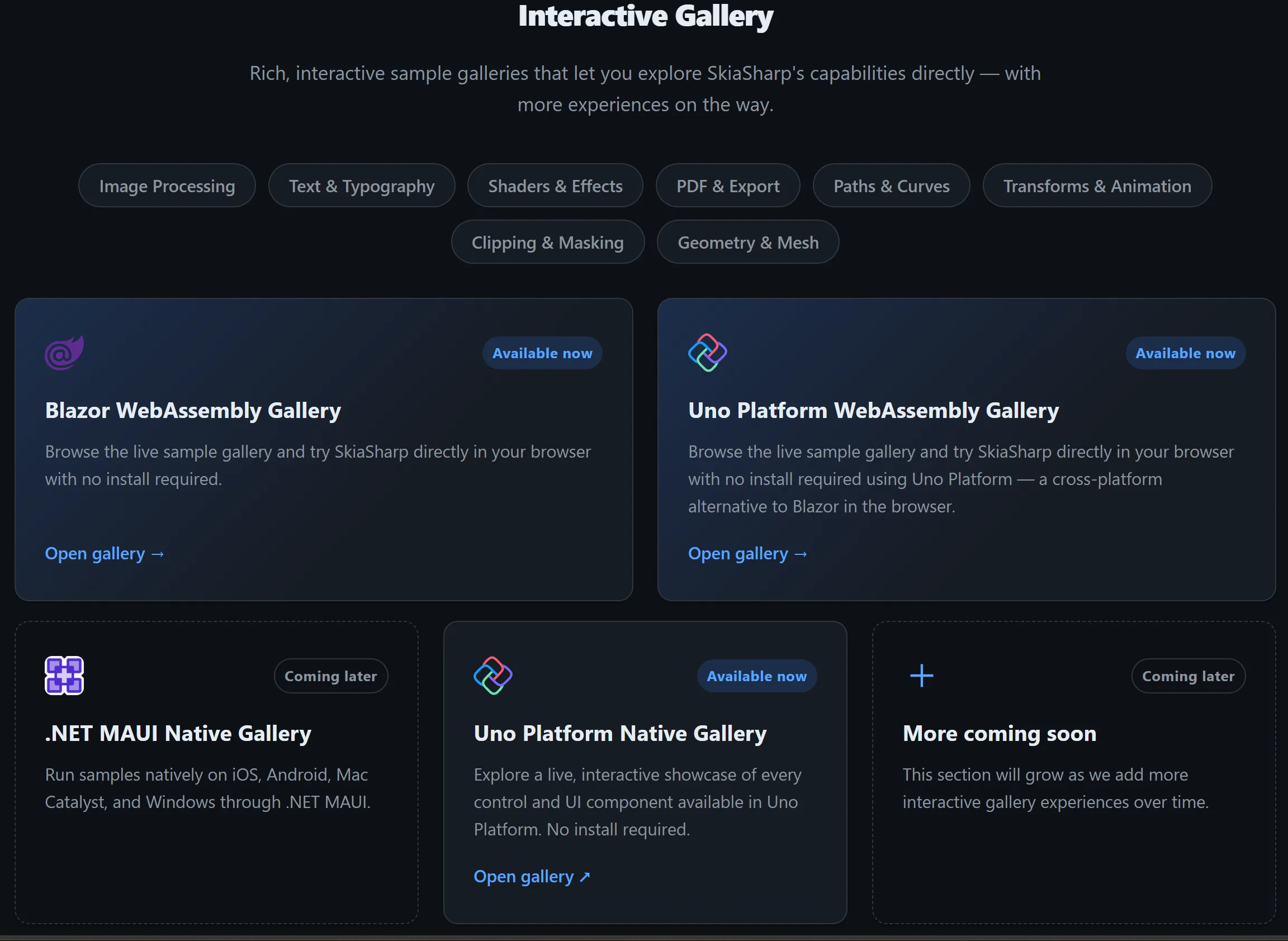Open external gallery link for Uno Native

pos(532,877)
